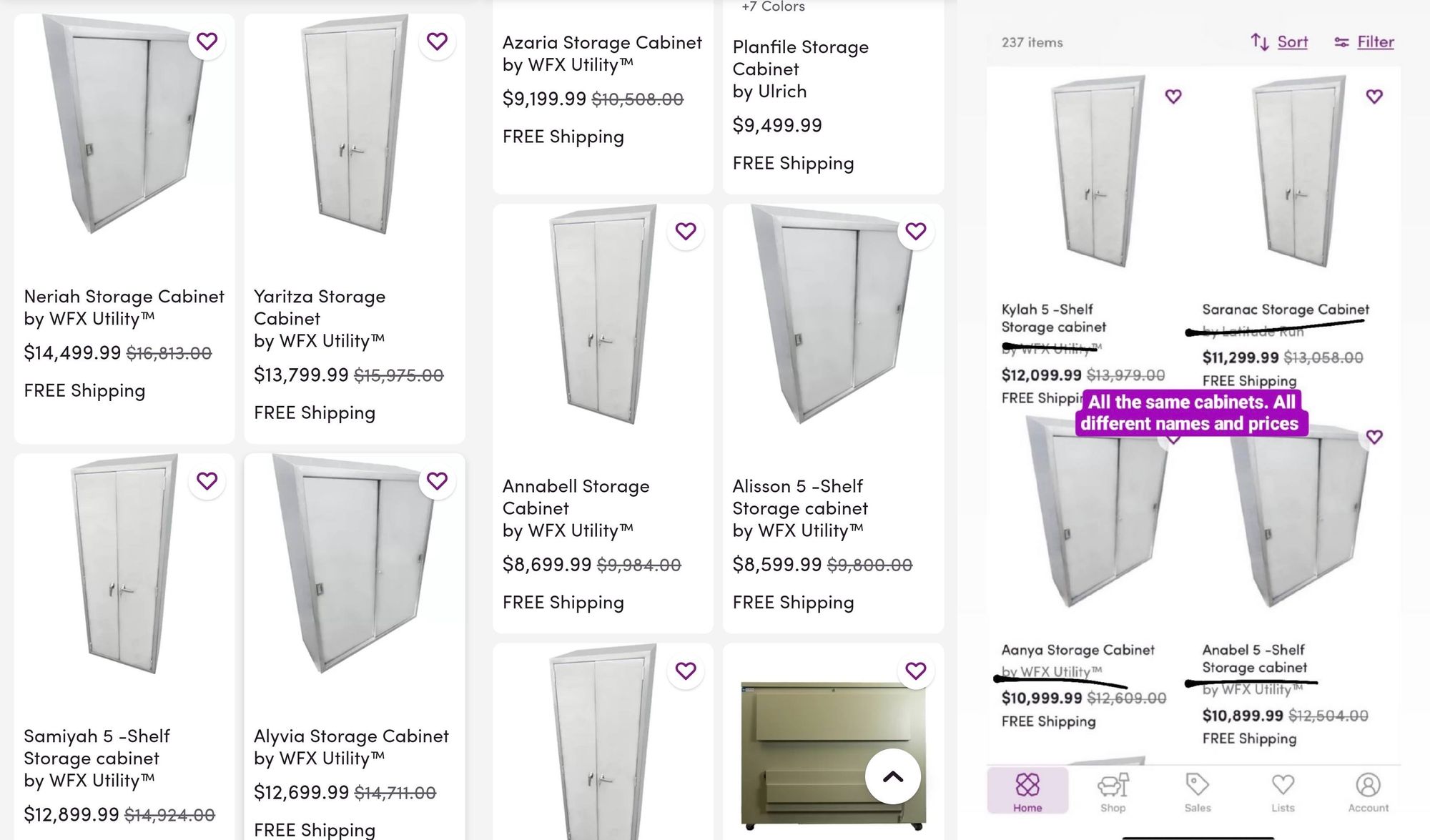
Task: Open the Shop tab
Action: pos(1113,792)
